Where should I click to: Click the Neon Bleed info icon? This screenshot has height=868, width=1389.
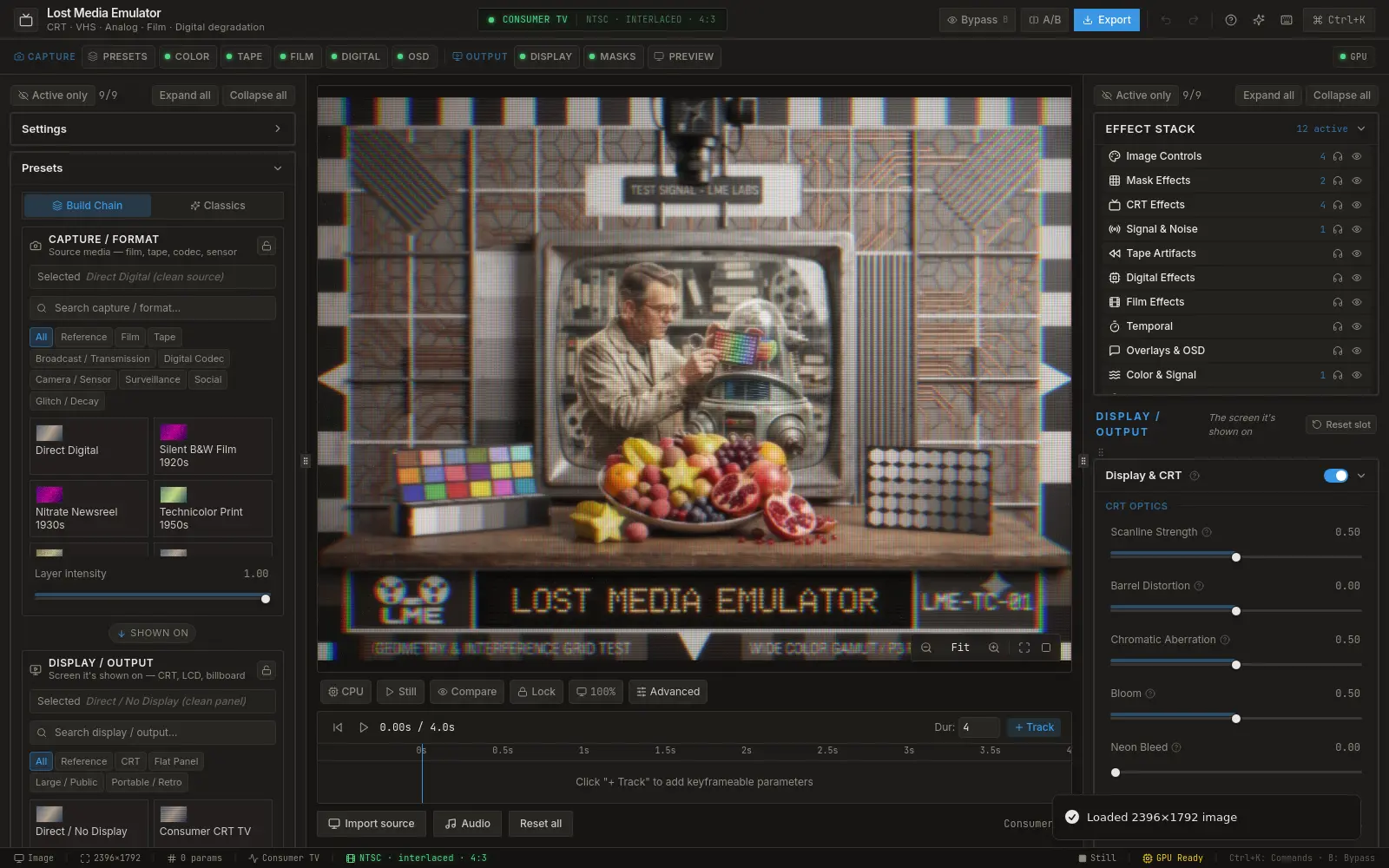[1176, 747]
